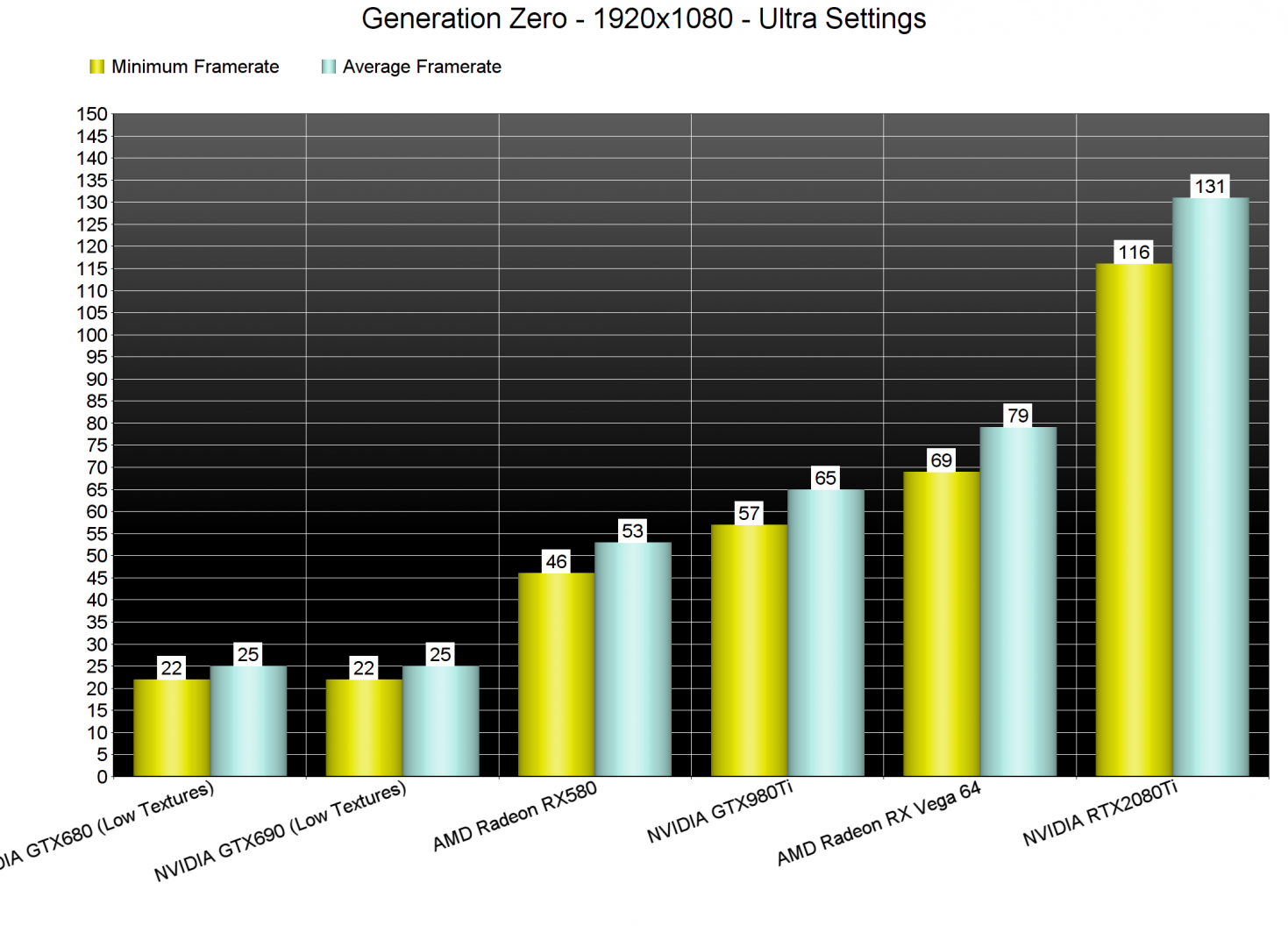
Task: Select the Average Framerate legend label
Action: coord(422,67)
